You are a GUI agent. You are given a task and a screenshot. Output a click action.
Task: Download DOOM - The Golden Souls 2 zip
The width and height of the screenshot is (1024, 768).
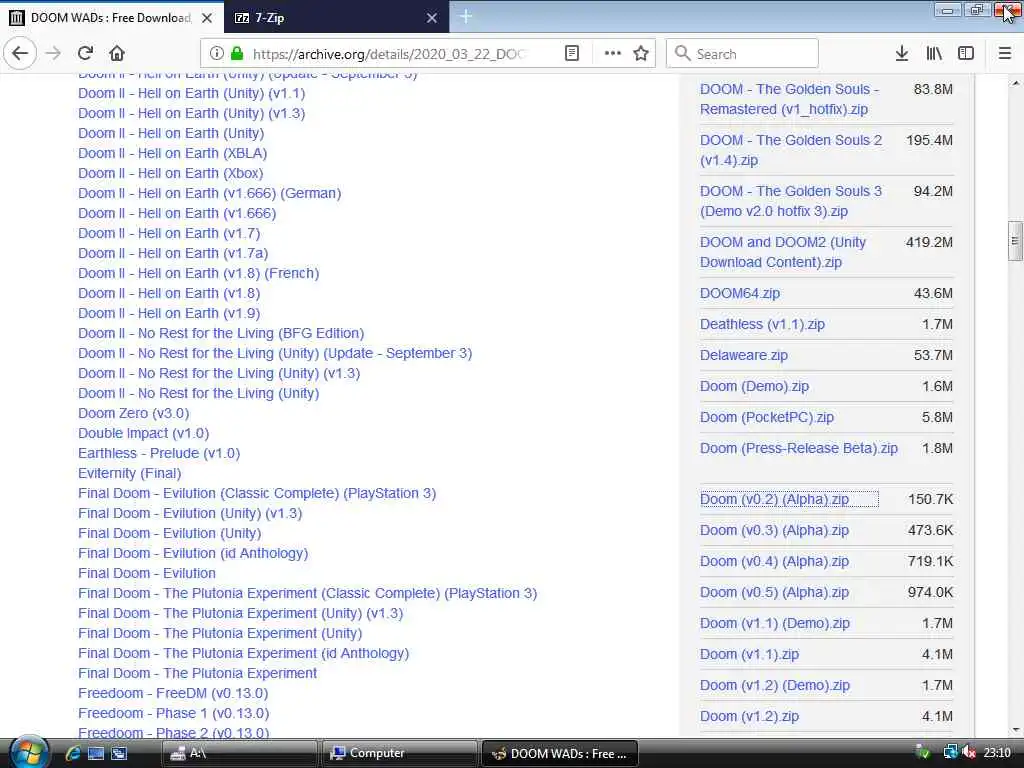[x=791, y=150]
